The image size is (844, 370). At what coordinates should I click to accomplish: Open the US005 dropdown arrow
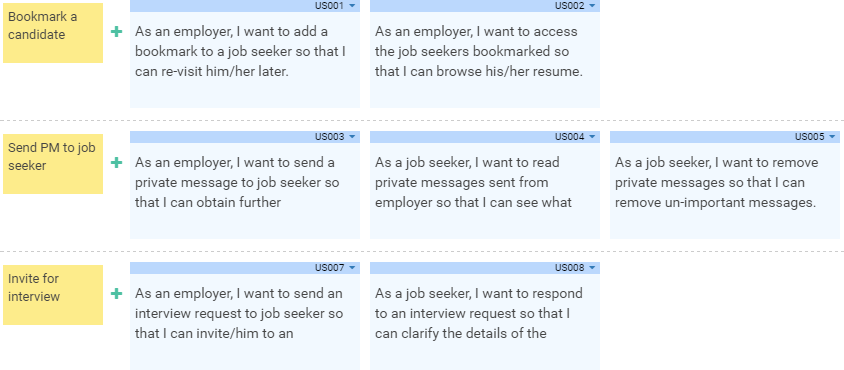pos(832,137)
